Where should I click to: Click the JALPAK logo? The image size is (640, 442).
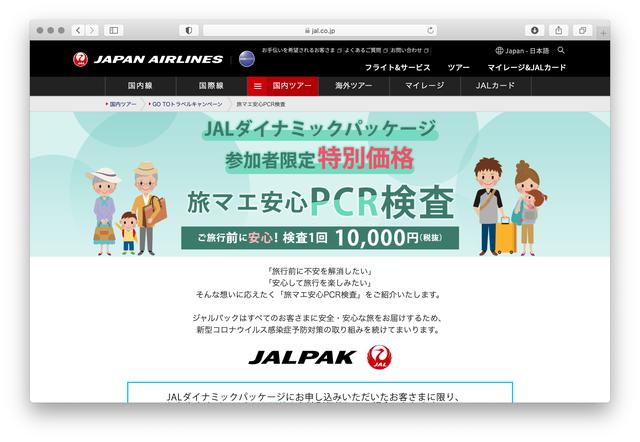coord(302,358)
